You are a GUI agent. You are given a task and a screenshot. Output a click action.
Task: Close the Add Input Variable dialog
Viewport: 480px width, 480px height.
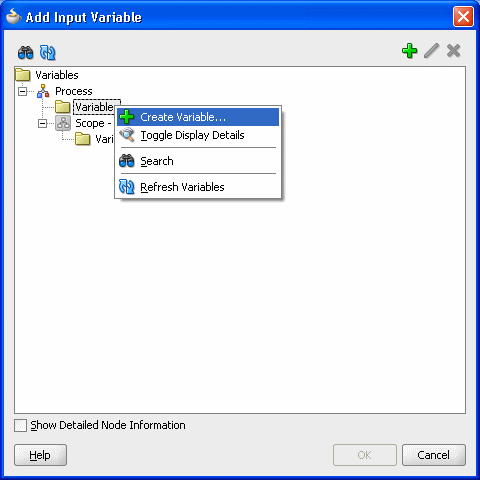click(463, 16)
